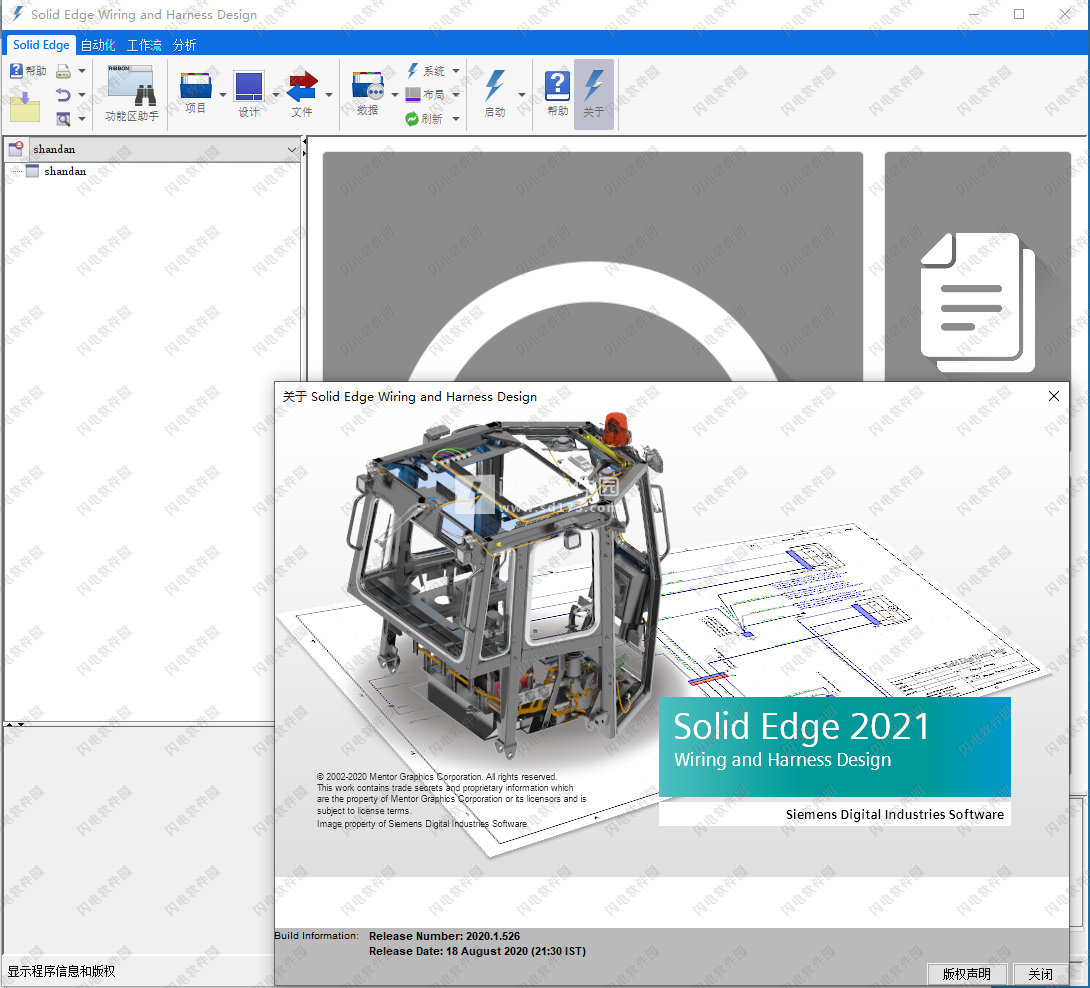This screenshot has width=1090, height=988.
Task: Click the Siemens Digital Industries Software text
Action: pos(895,814)
